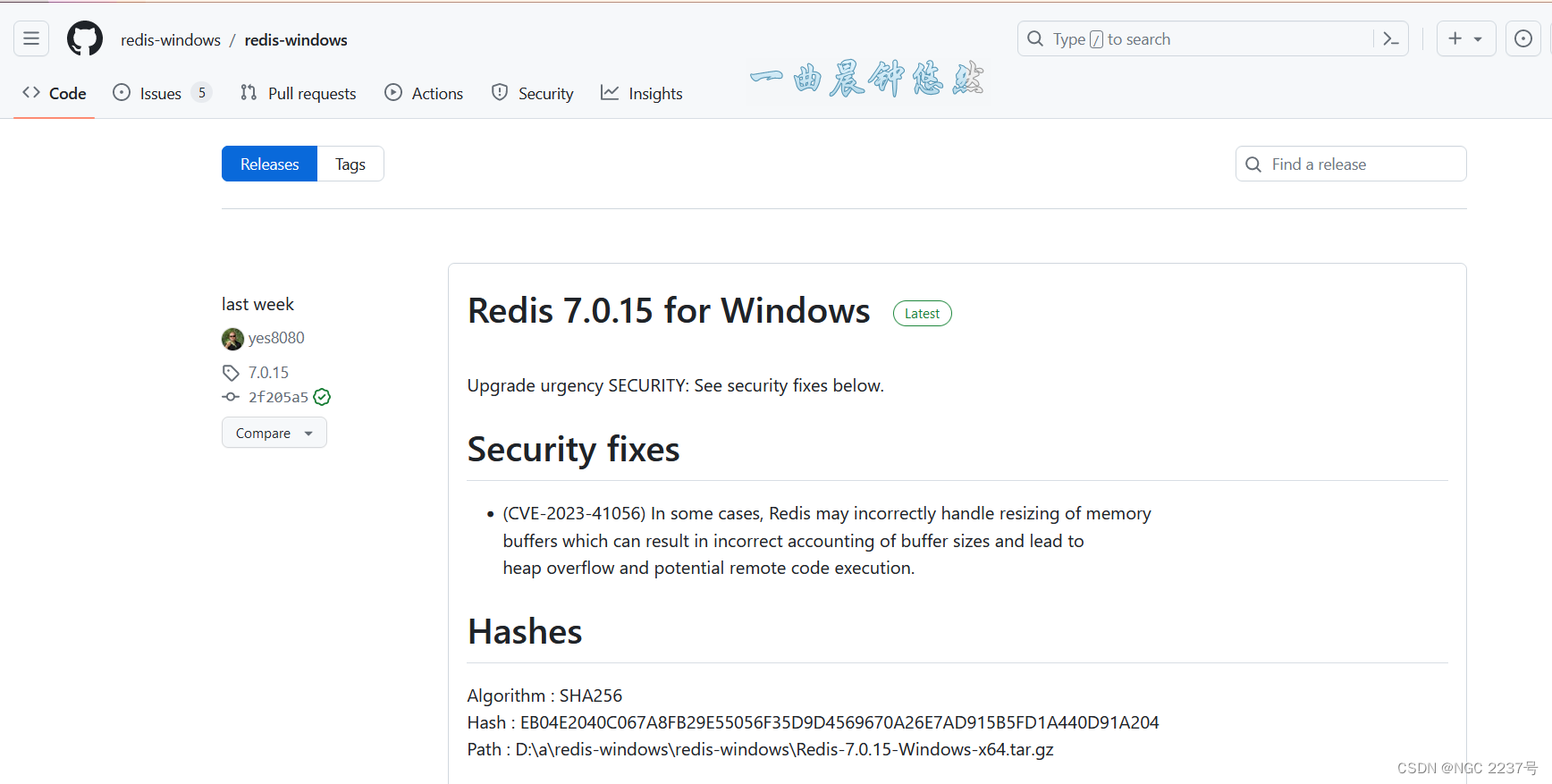1552x784 pixels.
Task: Click the magnifier in Find a release
Action: (x=1253, y=164)
